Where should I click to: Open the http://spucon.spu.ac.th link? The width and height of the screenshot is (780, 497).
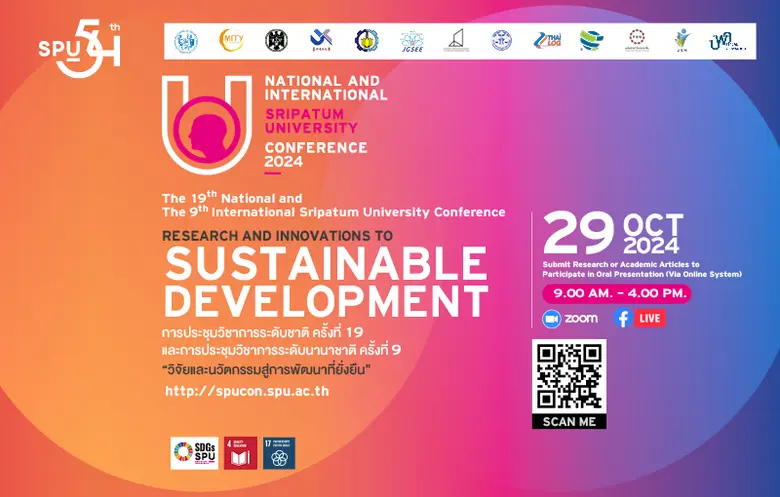[x=247, y=391]
